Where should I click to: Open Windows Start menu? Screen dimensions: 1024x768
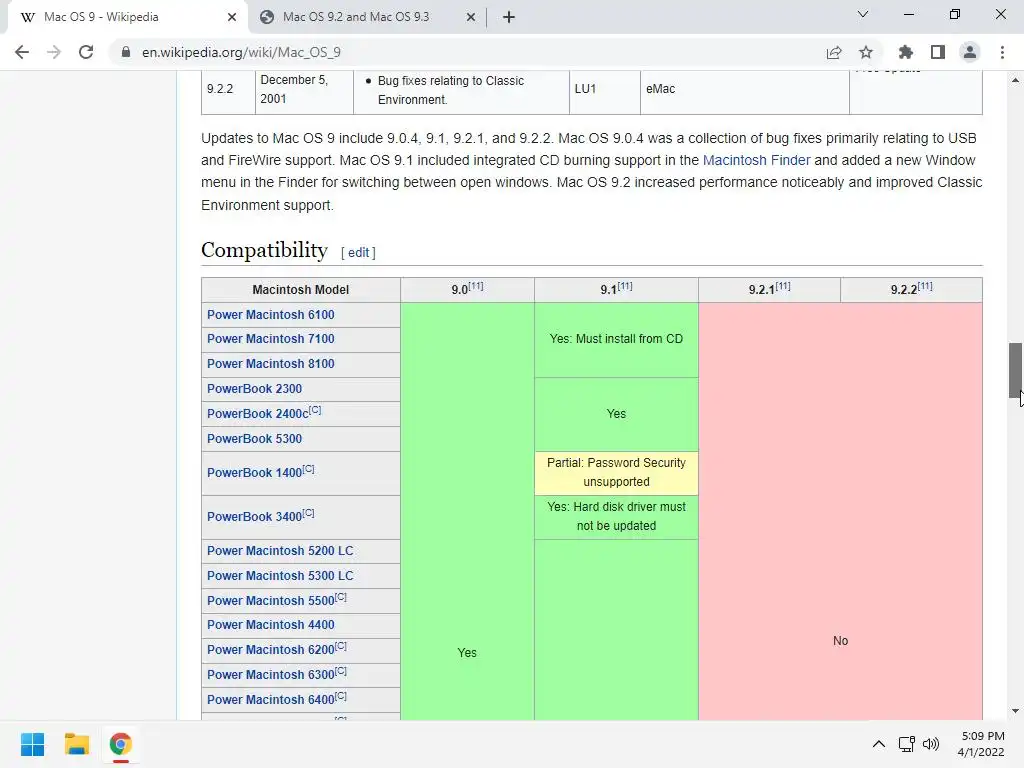(x=32, y=744)
